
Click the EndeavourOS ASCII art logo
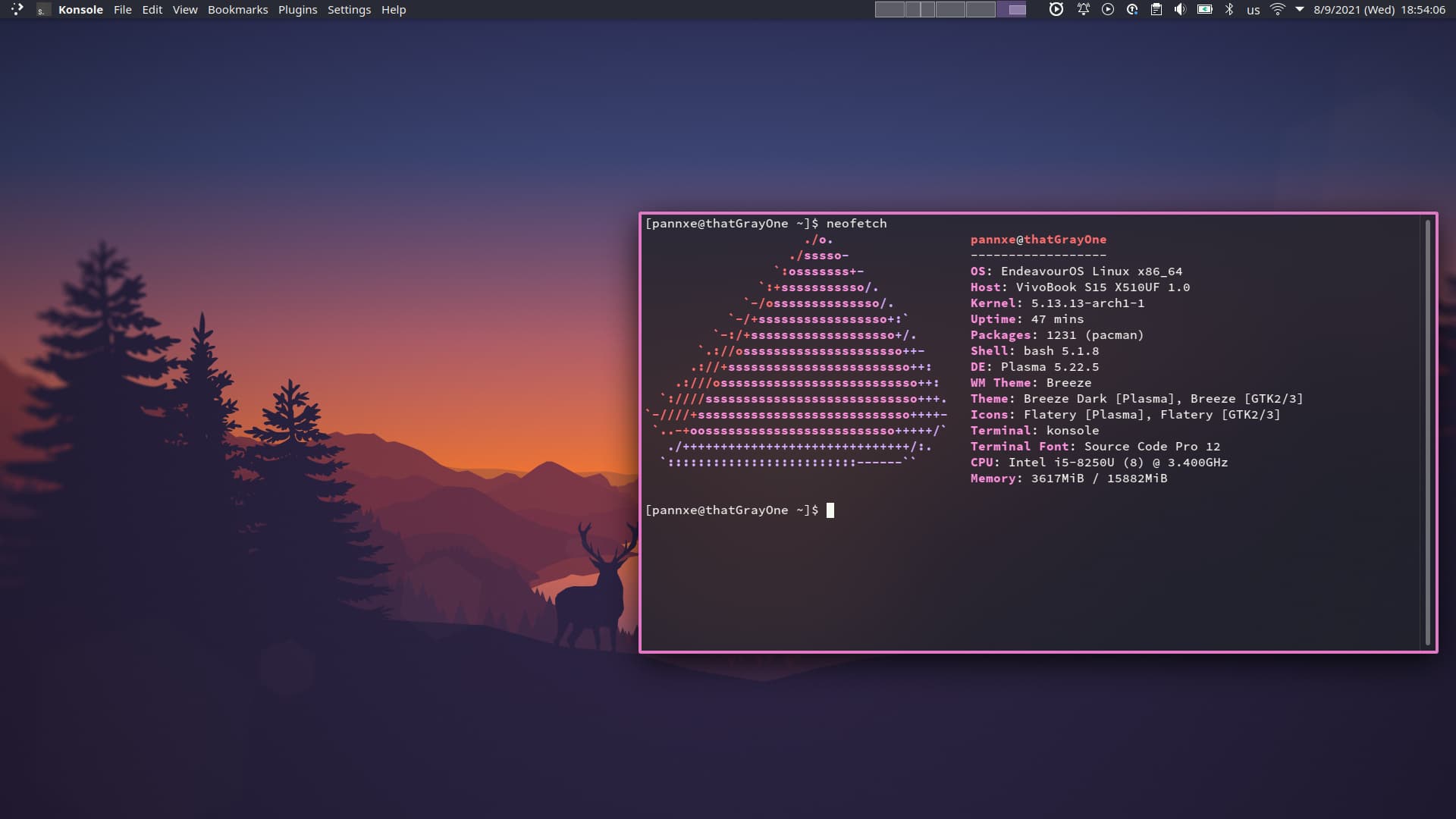pyautogui.click(x=796, y=351)
